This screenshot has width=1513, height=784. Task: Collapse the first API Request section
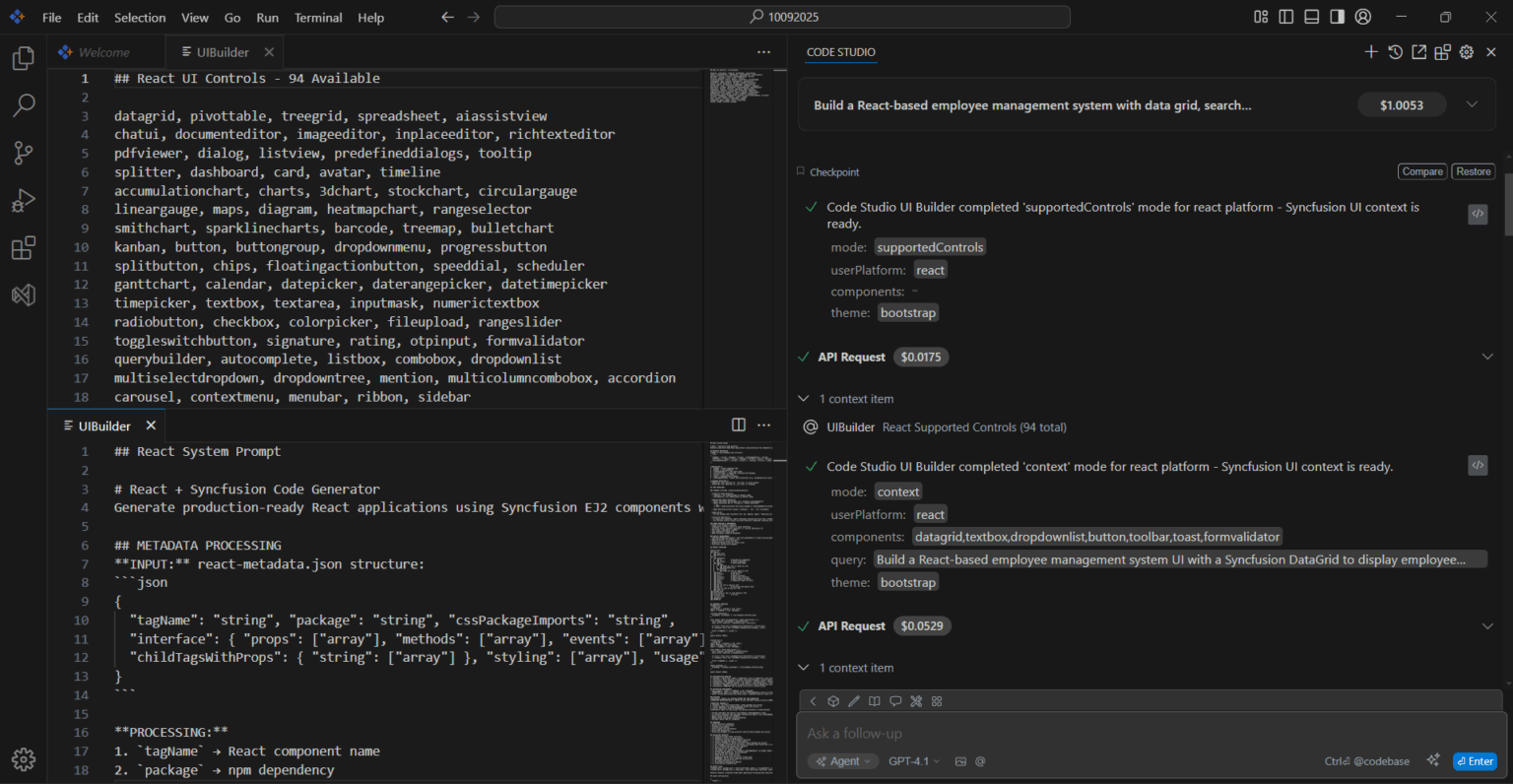(x=1487, y=357)
